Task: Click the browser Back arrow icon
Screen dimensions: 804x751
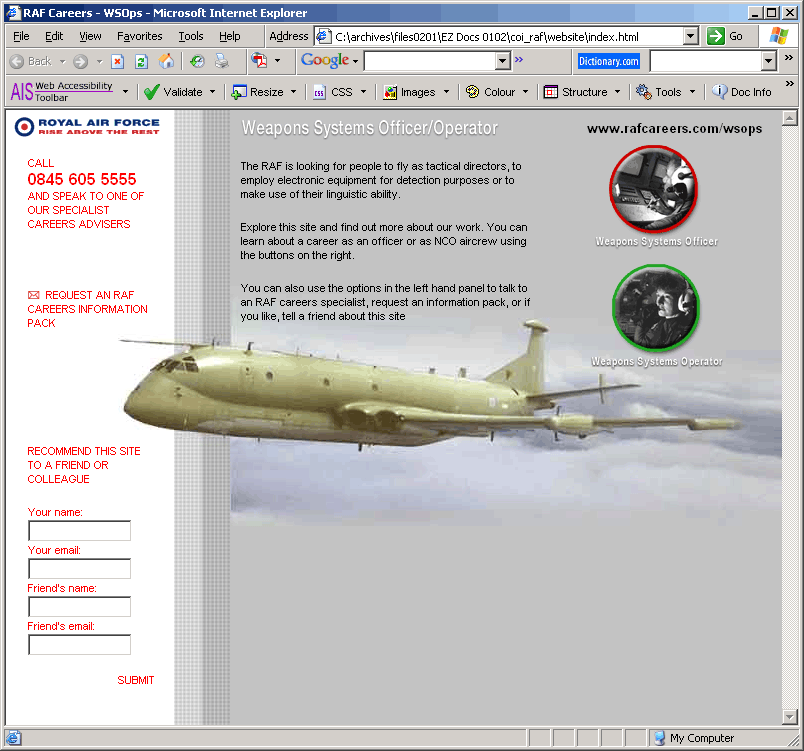Action: pos(17,62)
